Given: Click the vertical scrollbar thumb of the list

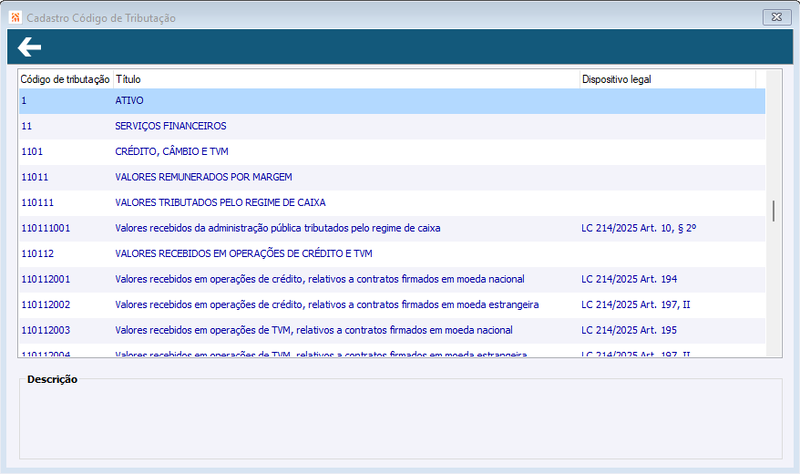Looking at the screenshot, I should 773,211.
